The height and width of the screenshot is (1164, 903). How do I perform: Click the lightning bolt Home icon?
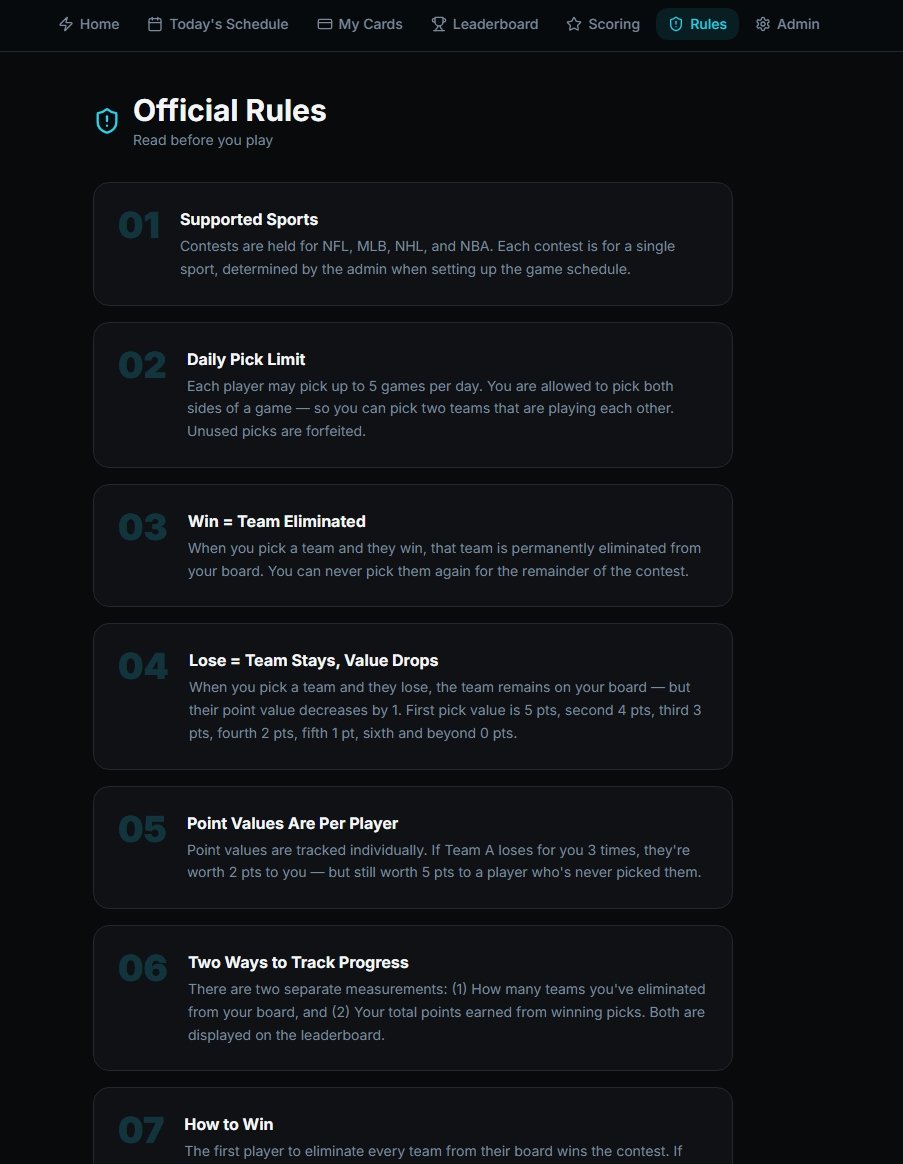pos(66,24)
